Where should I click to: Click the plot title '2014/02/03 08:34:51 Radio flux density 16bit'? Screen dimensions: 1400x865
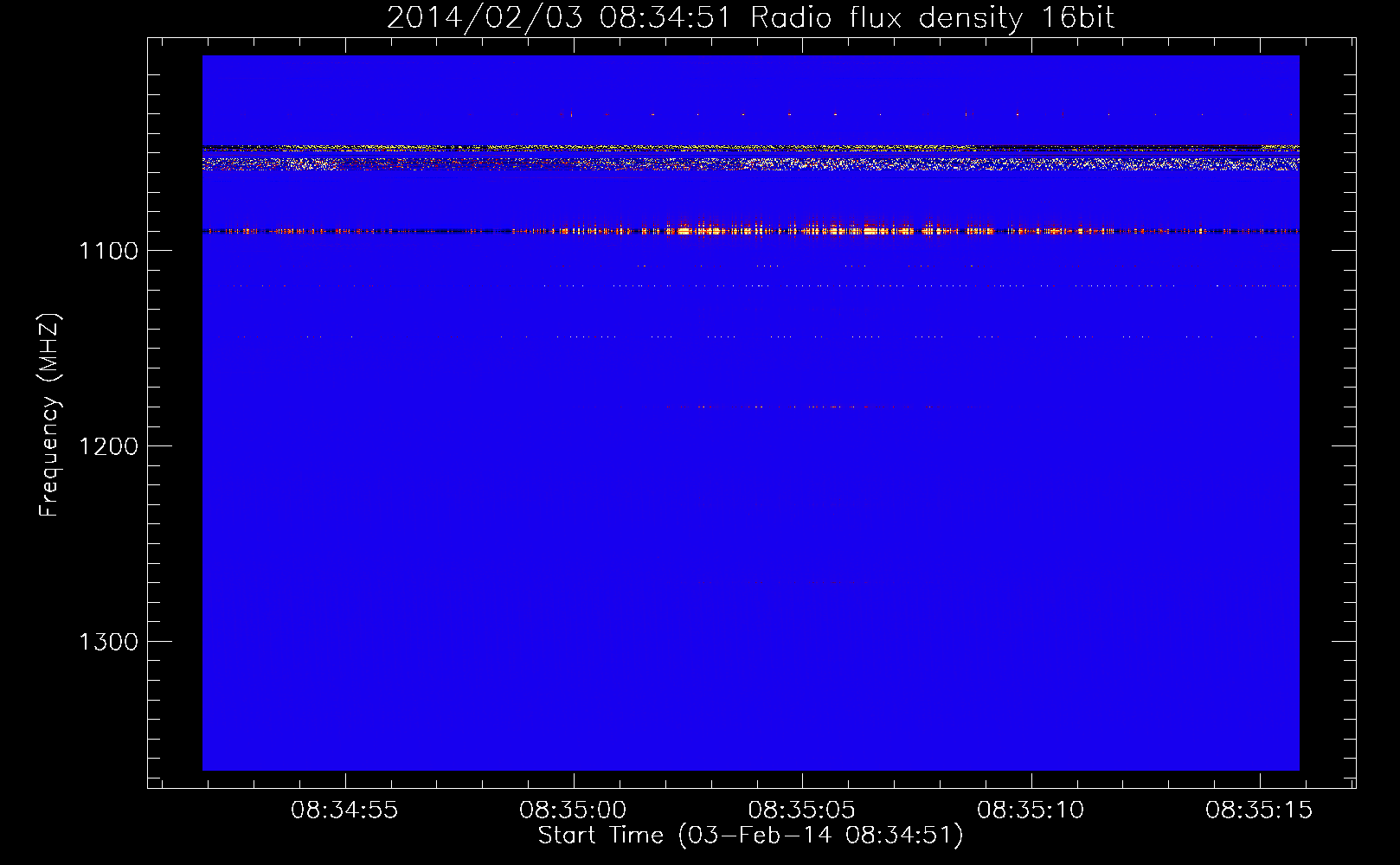[750, 18]
